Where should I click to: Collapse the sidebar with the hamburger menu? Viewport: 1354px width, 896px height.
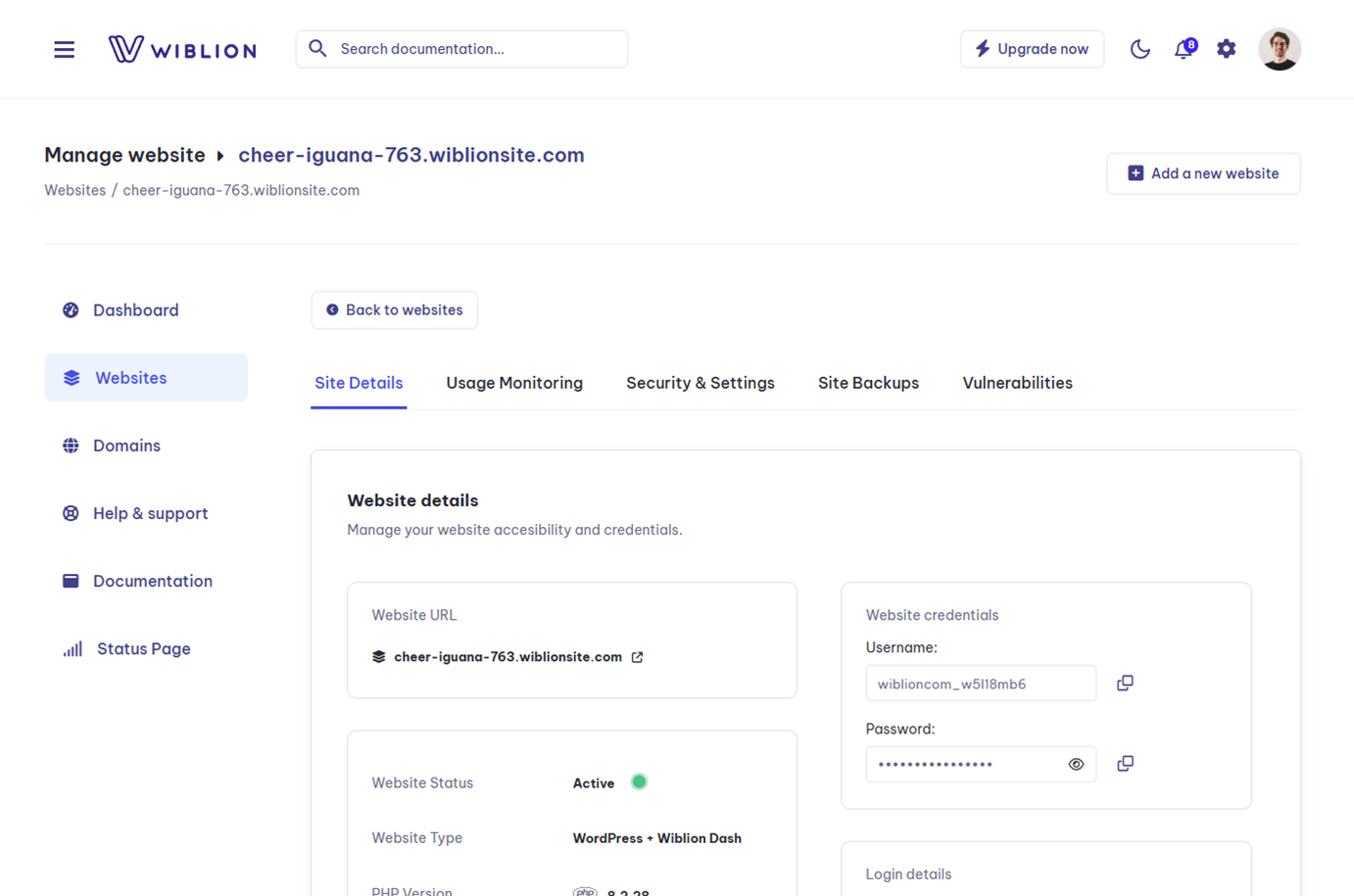64,48
